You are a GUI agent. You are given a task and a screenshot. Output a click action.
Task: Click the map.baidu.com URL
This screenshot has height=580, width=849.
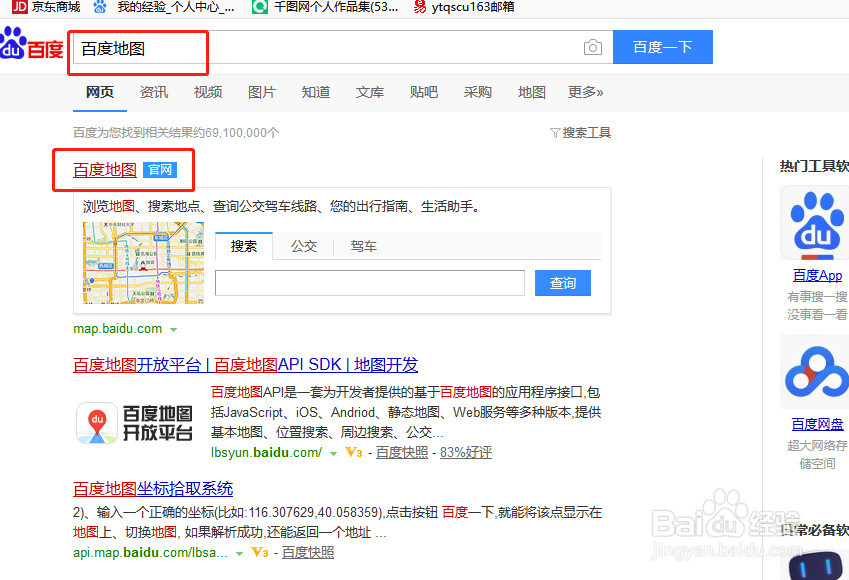point(117,329)
